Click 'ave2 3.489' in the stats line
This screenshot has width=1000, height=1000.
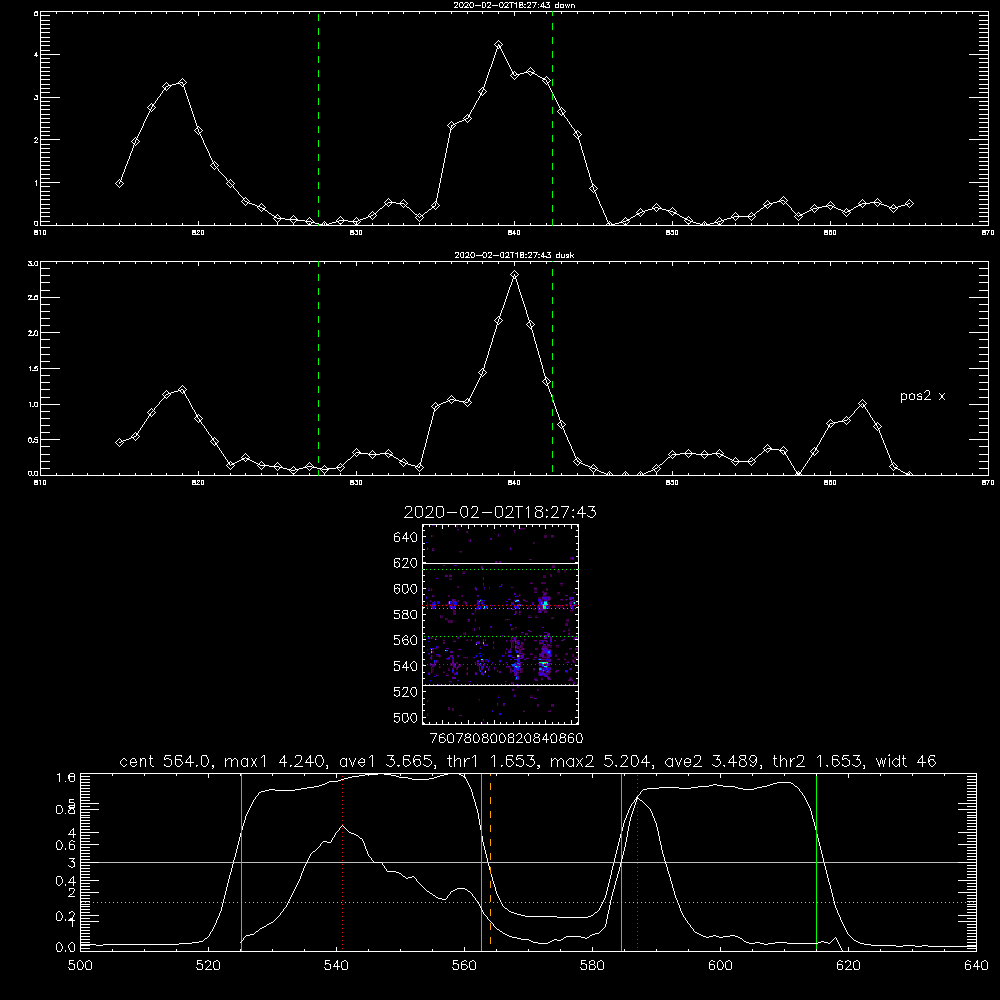click(x=712, y=761)
